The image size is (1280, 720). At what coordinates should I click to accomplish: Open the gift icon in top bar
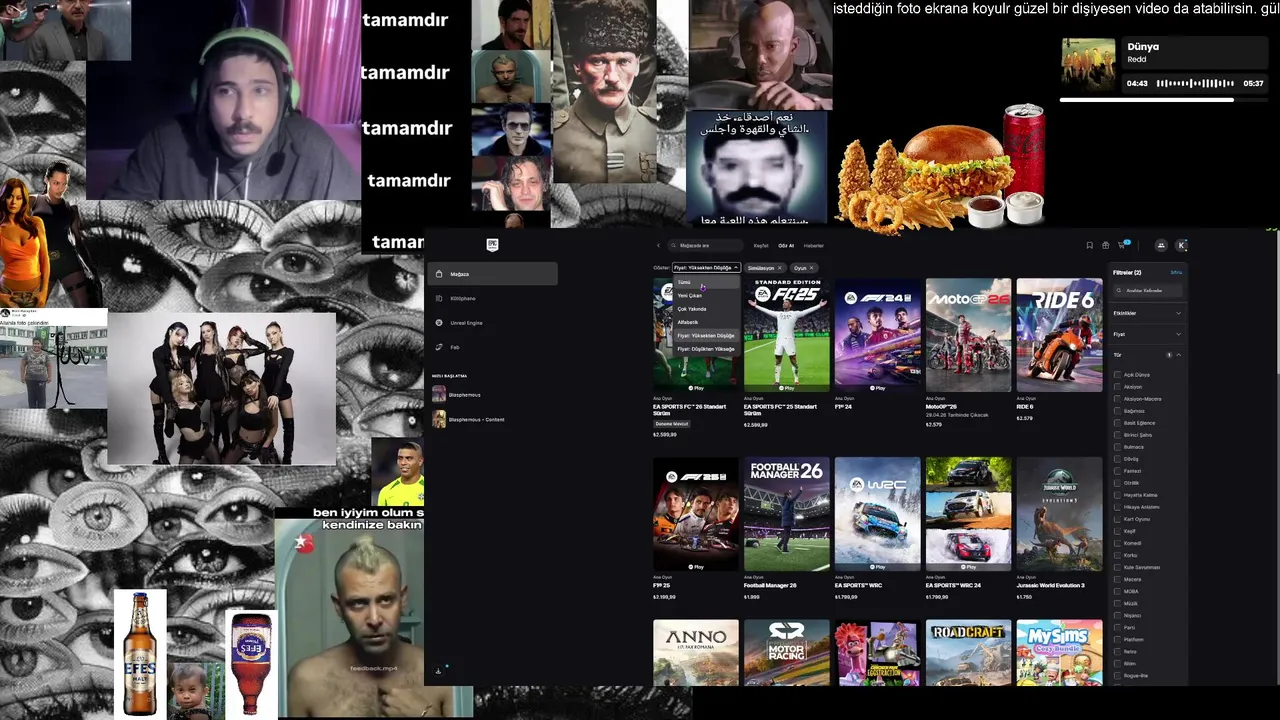click(x=1105, y=245)
